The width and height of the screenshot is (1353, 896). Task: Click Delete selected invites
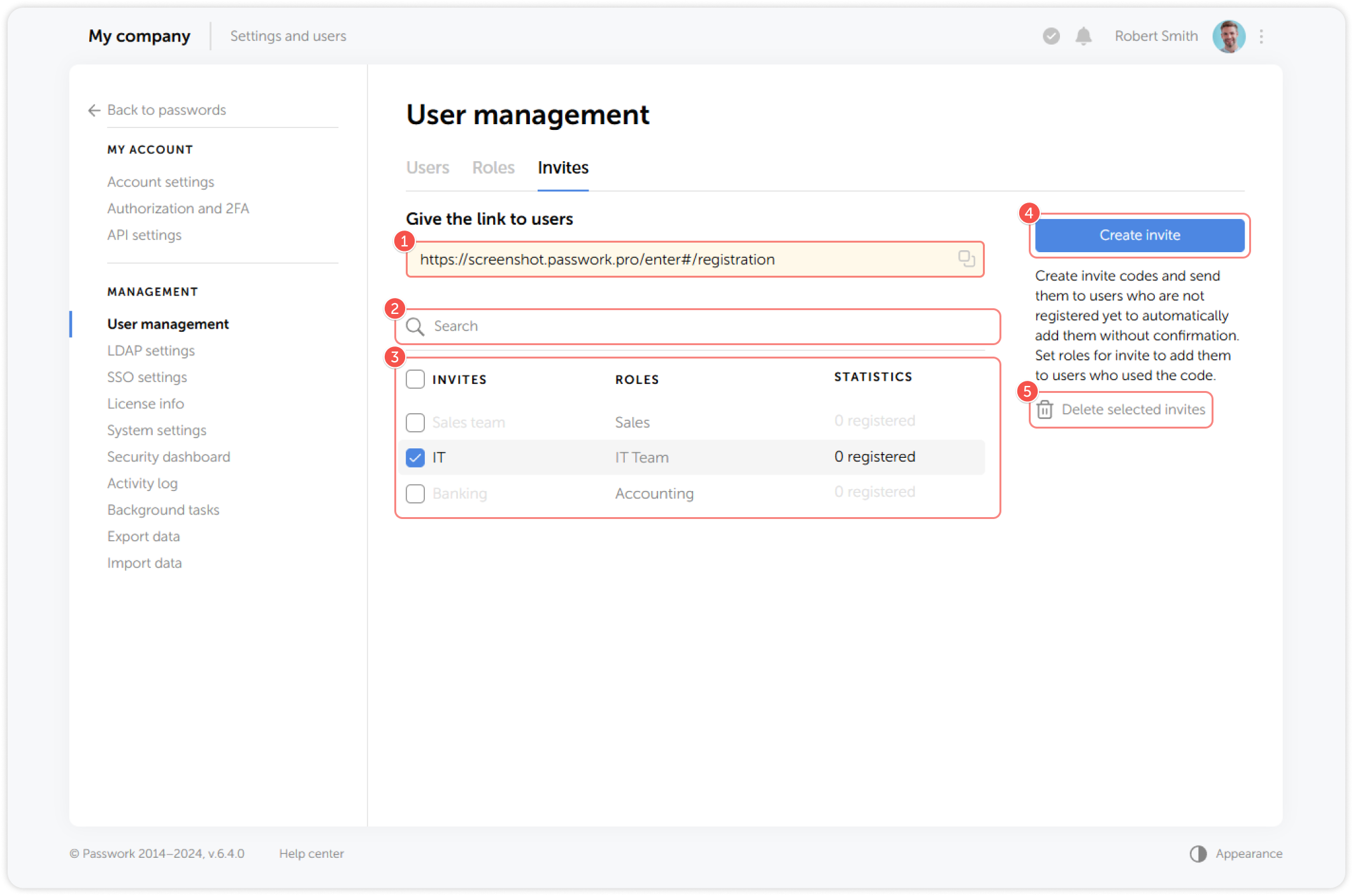point(1133,409)
